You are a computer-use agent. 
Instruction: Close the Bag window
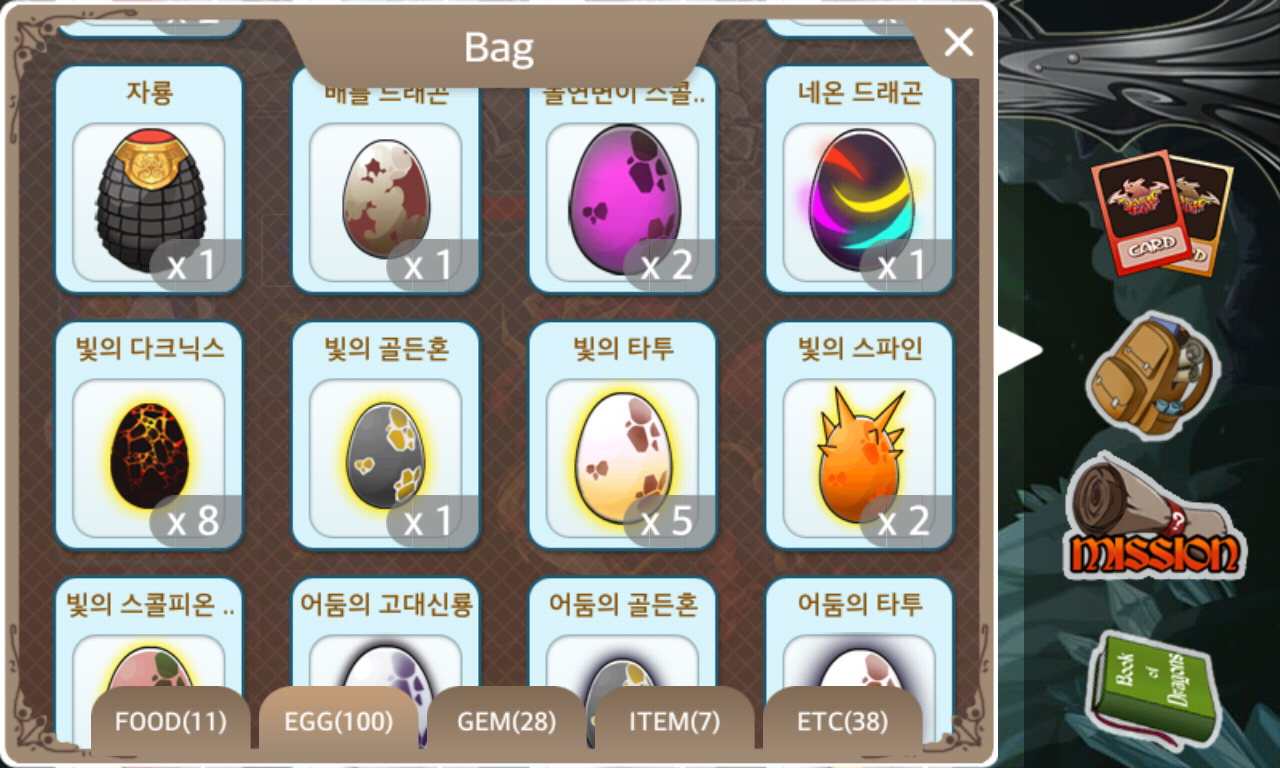[958, 42]
